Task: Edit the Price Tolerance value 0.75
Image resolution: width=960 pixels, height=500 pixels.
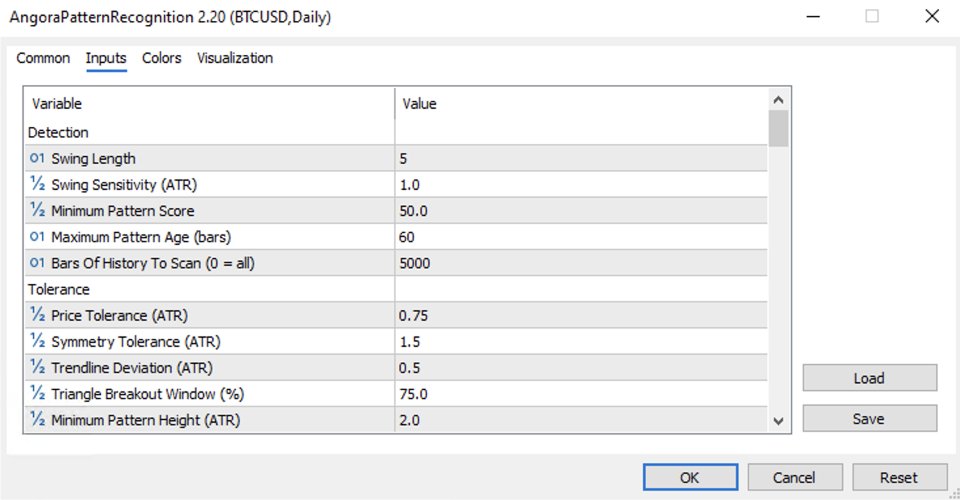Action: click(580, 315)
